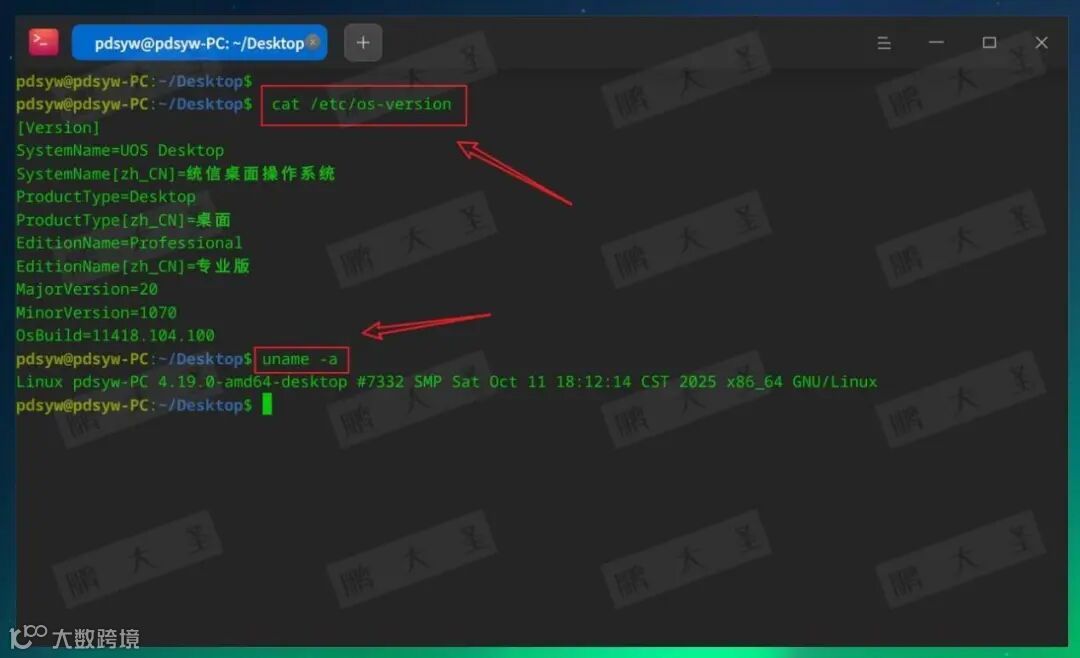
Task: Click the 'uname -a' command text
Action: 300,359
